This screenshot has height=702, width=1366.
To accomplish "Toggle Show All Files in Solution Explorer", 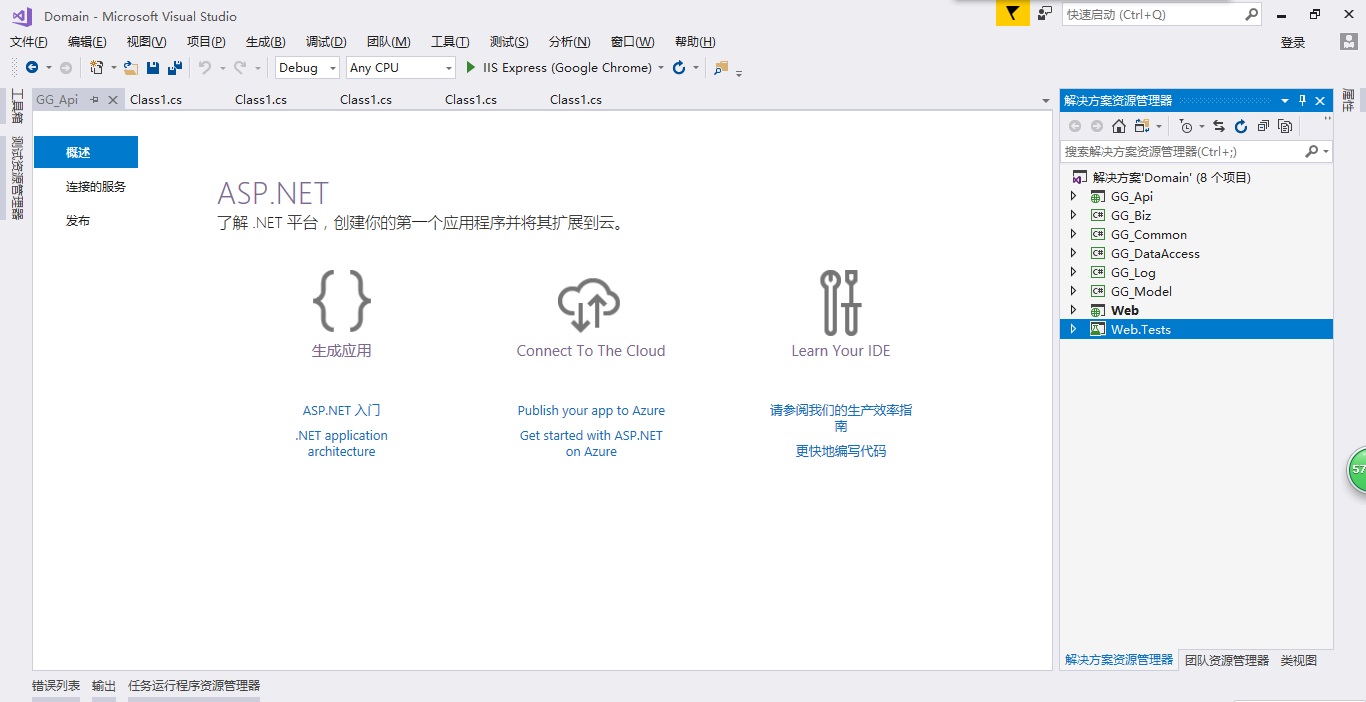I will click(1285, 126).
